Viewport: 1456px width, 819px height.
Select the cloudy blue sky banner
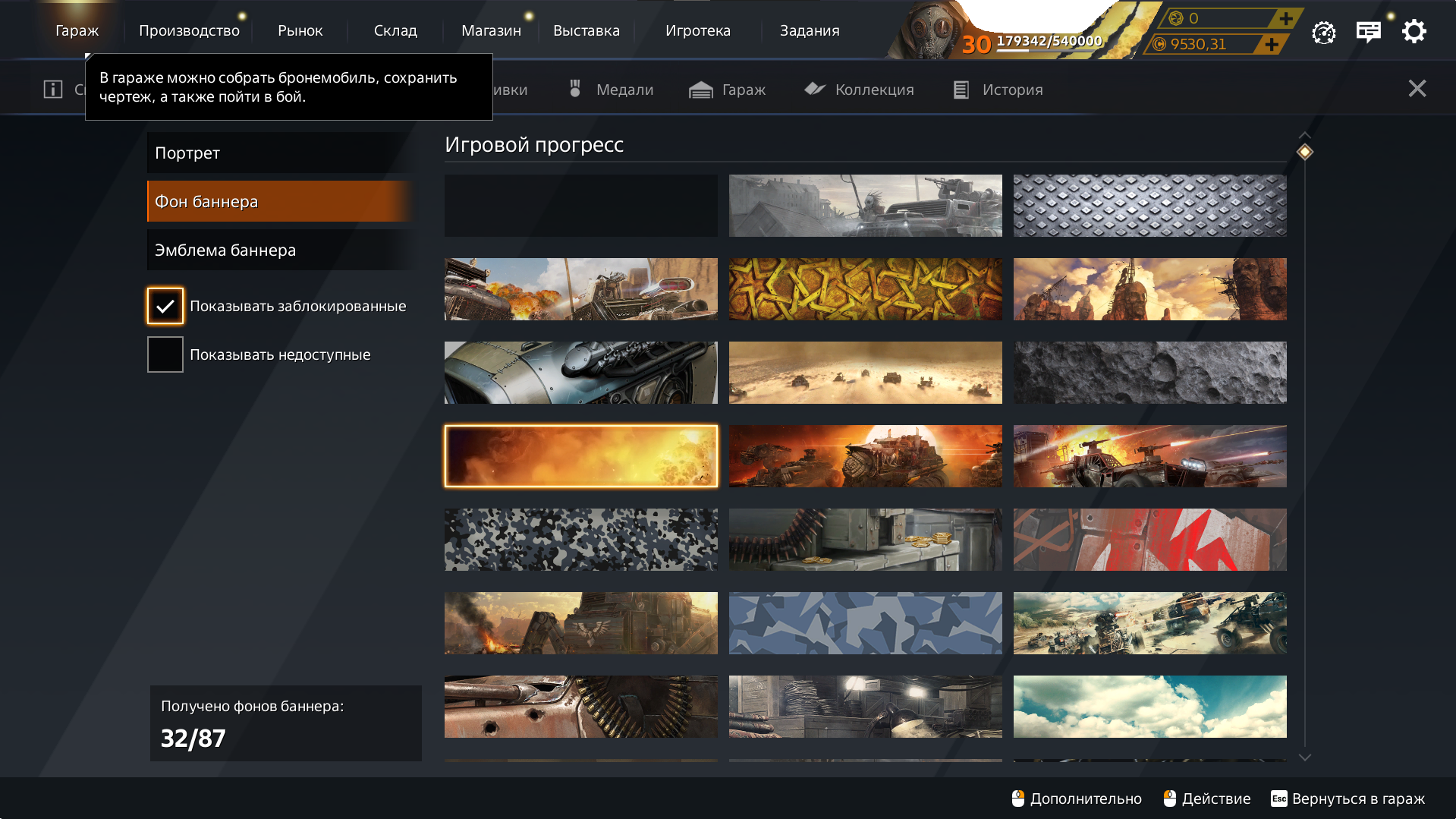coord(1150,707)
